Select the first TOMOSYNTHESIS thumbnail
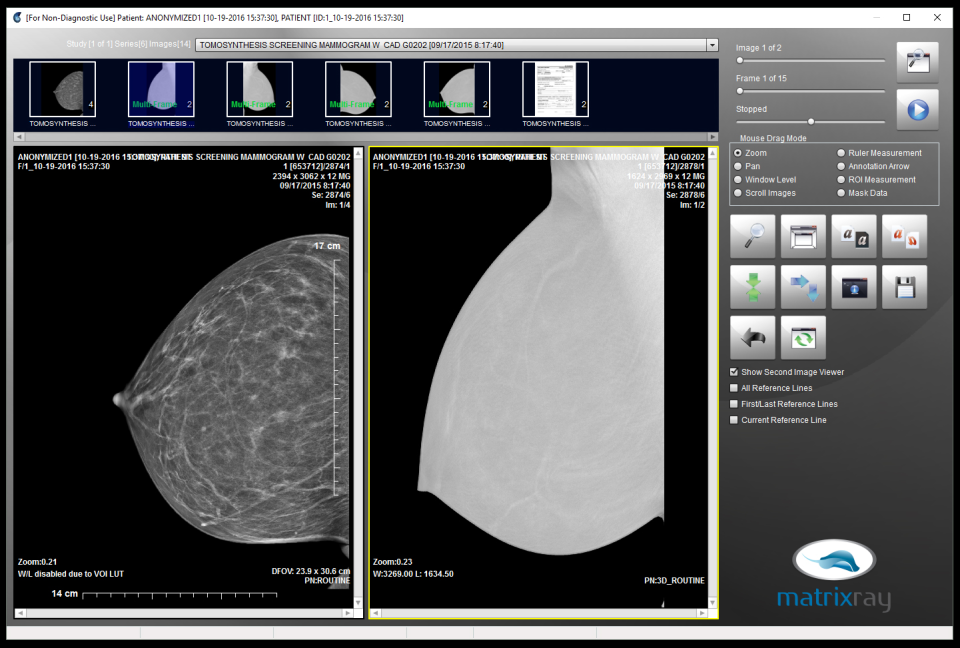 [63, 90]
